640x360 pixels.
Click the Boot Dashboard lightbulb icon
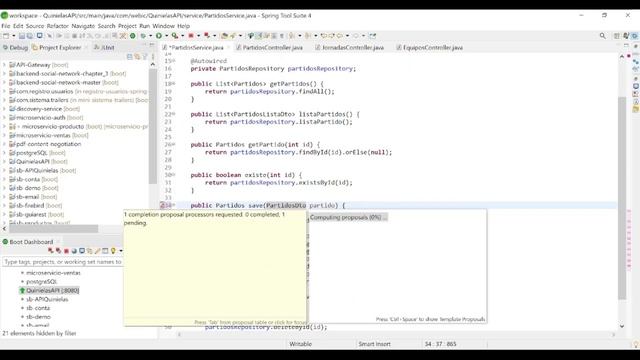(113, 251)
